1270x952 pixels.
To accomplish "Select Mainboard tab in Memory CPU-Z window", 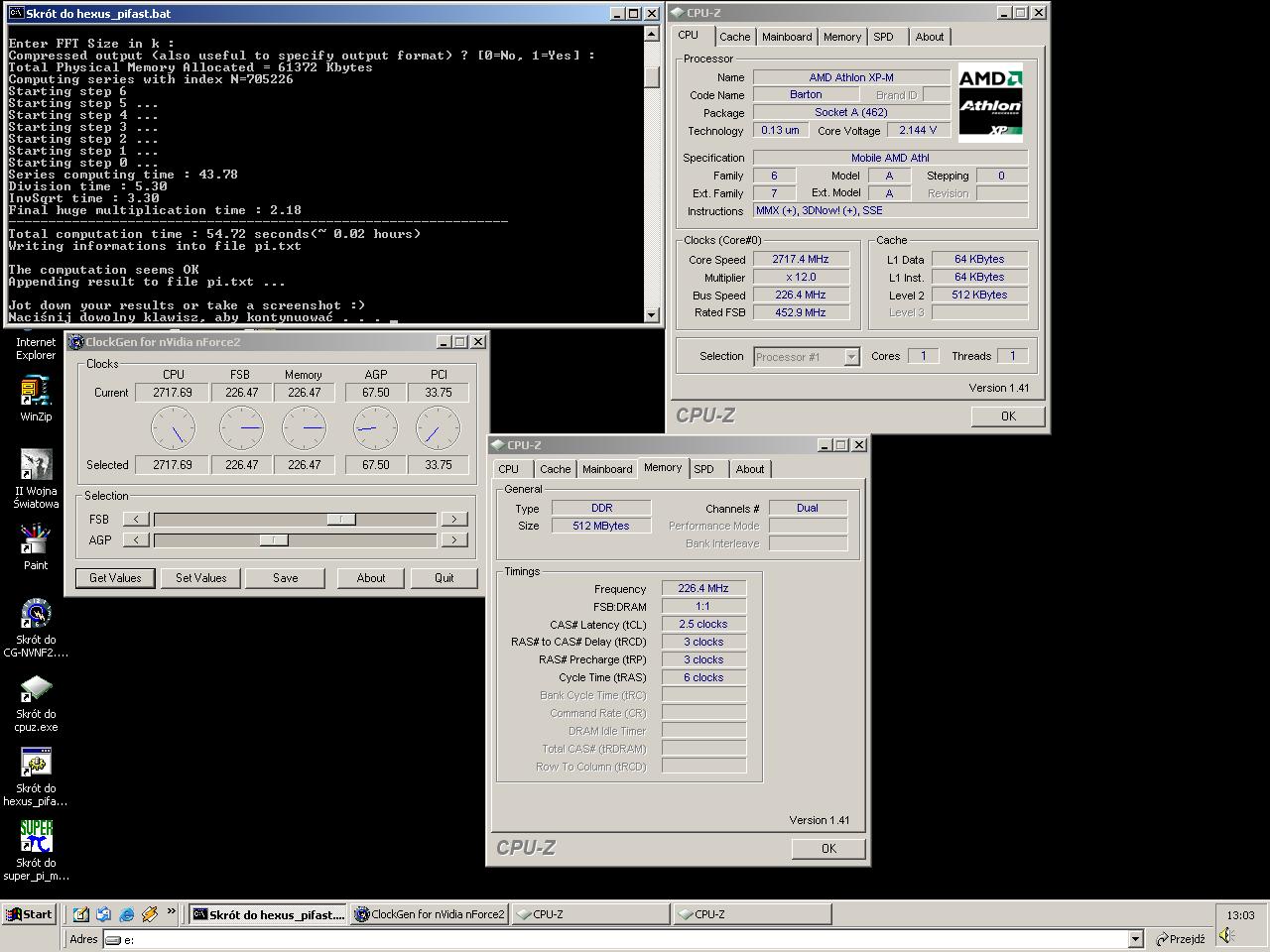I will coord(607,469).
